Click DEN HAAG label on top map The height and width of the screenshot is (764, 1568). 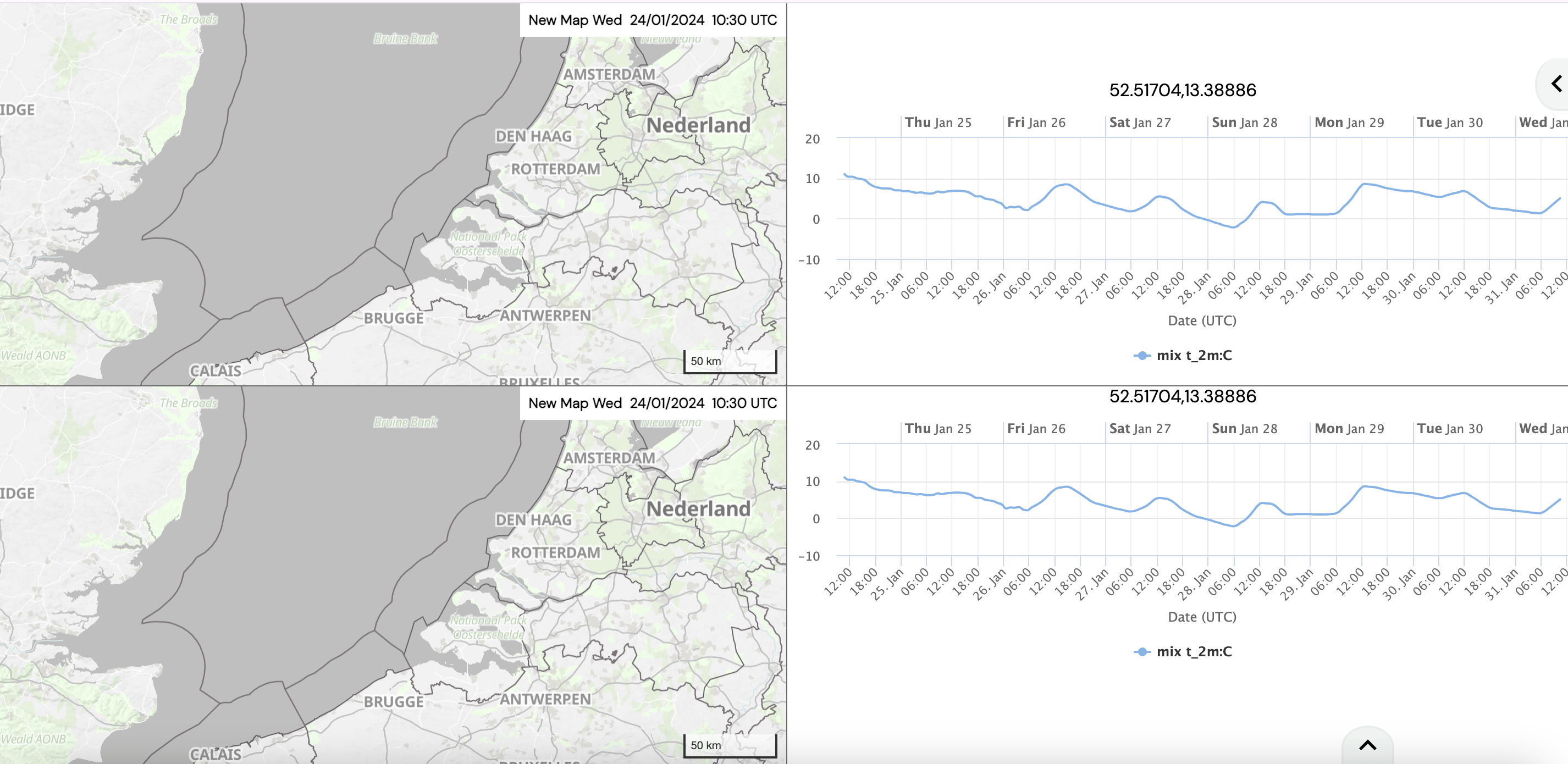(x=533, y=136)
